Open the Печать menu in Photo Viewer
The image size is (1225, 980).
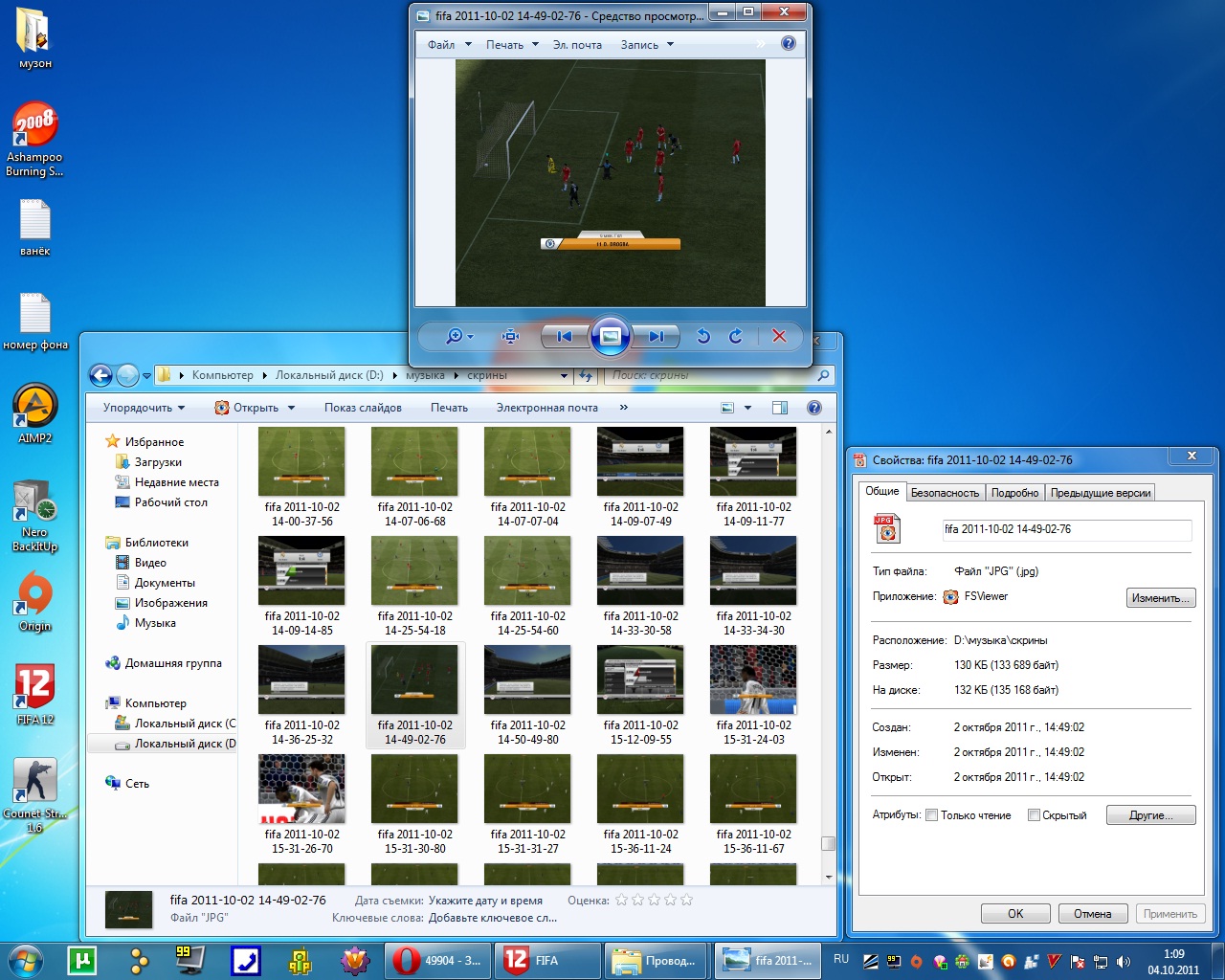(x=512, y=45)
